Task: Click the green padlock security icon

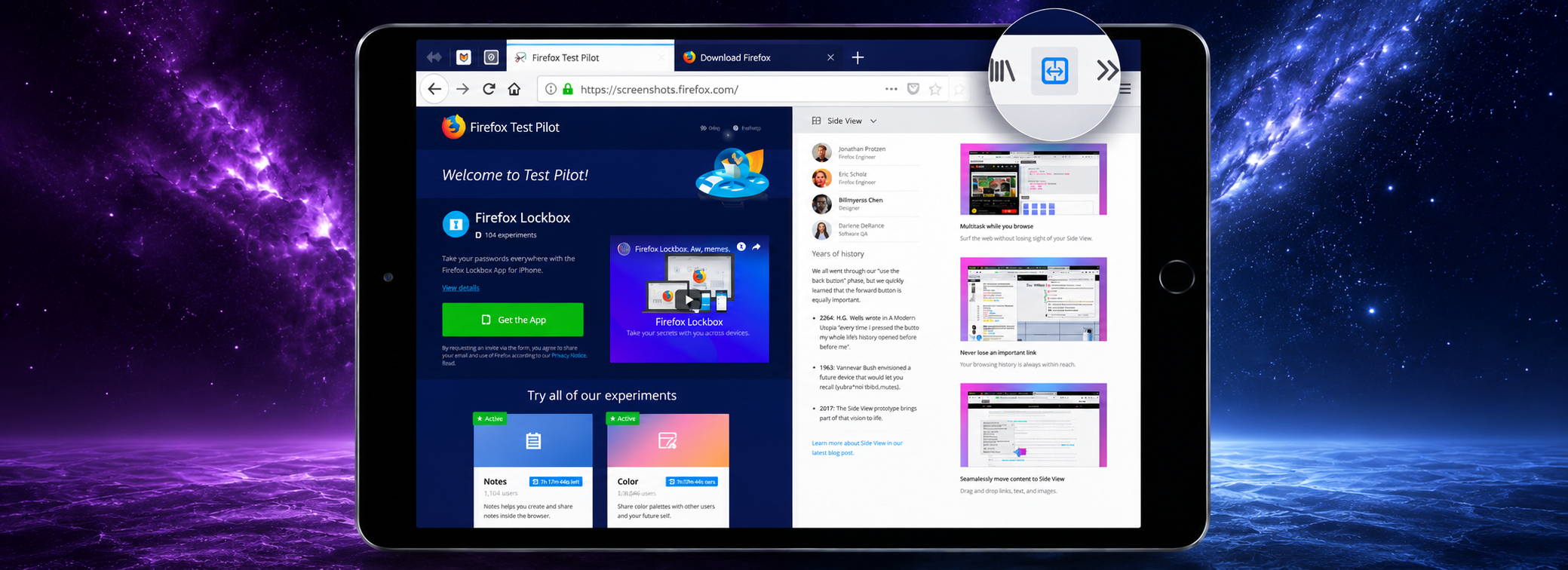Action: tap(568, 89)
